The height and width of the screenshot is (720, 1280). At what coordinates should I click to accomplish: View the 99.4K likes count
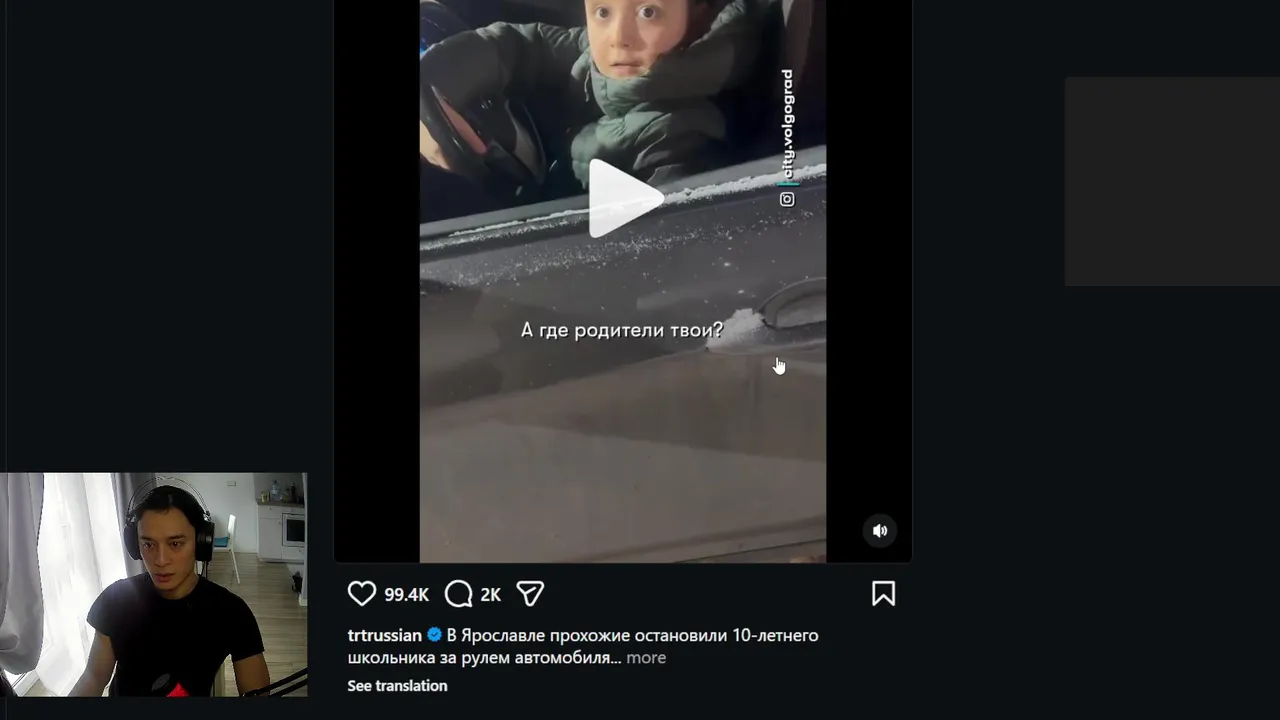(x=406, y=594)
